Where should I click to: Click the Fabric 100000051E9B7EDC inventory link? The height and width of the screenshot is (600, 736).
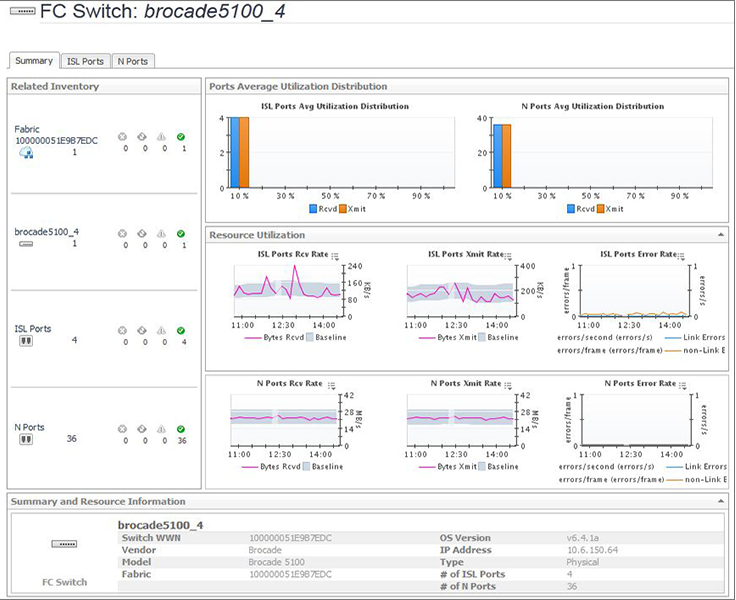56,135
